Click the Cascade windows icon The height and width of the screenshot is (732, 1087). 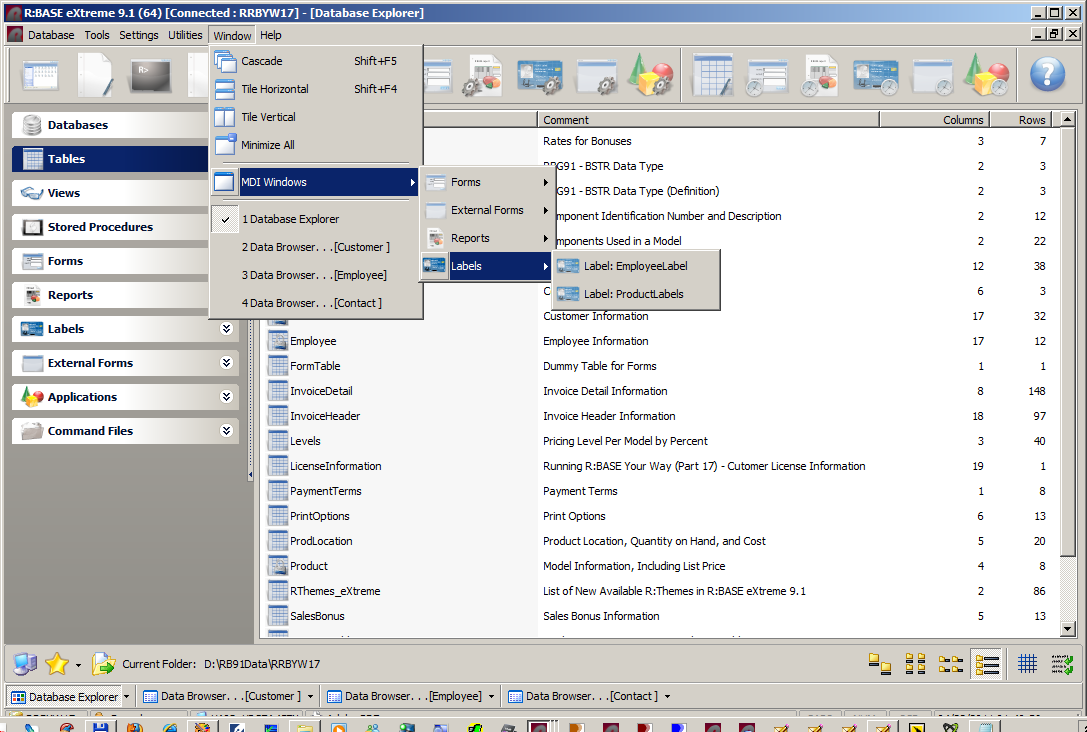[225, 61]
